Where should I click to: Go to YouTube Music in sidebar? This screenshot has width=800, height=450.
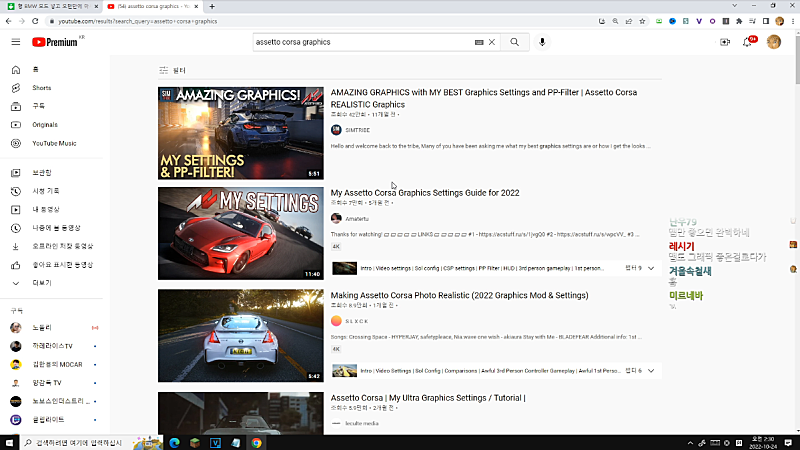pyautogui.click(x=53, y=143)
